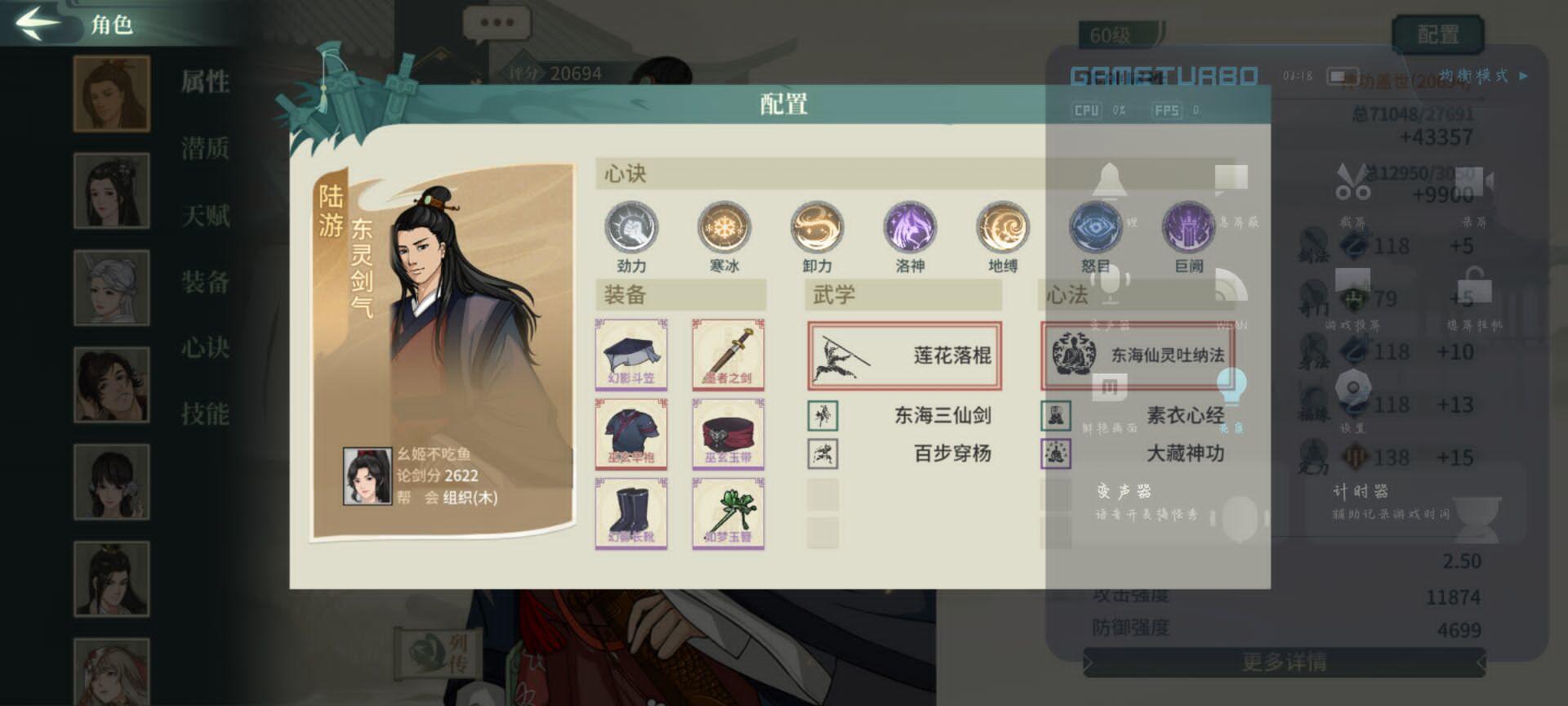Go back with the arrow icon
Viewport: 1568px width, 706px height.
[37, 22]
